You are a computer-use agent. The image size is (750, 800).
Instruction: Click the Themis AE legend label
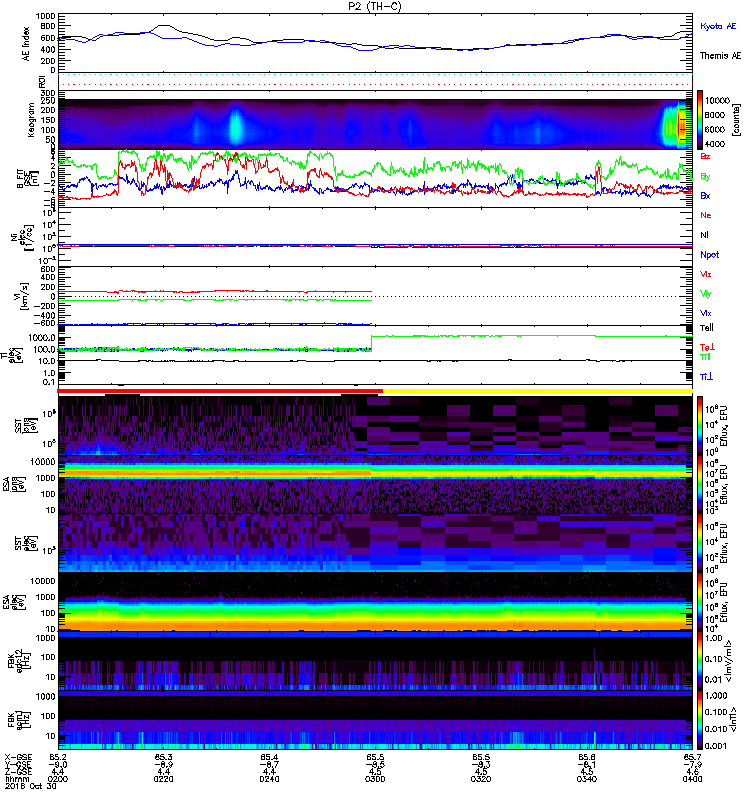click(717, 58)
